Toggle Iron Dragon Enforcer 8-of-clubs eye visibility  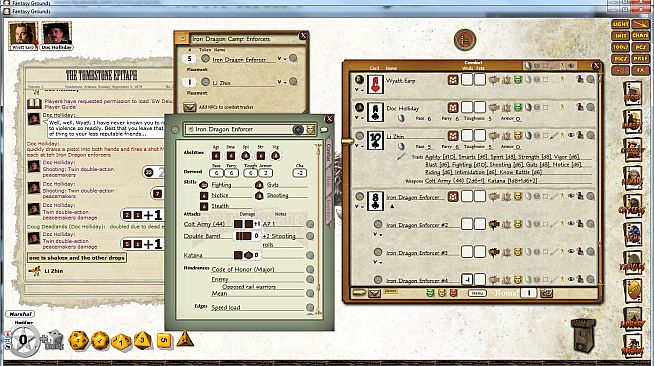click(571, 196)
